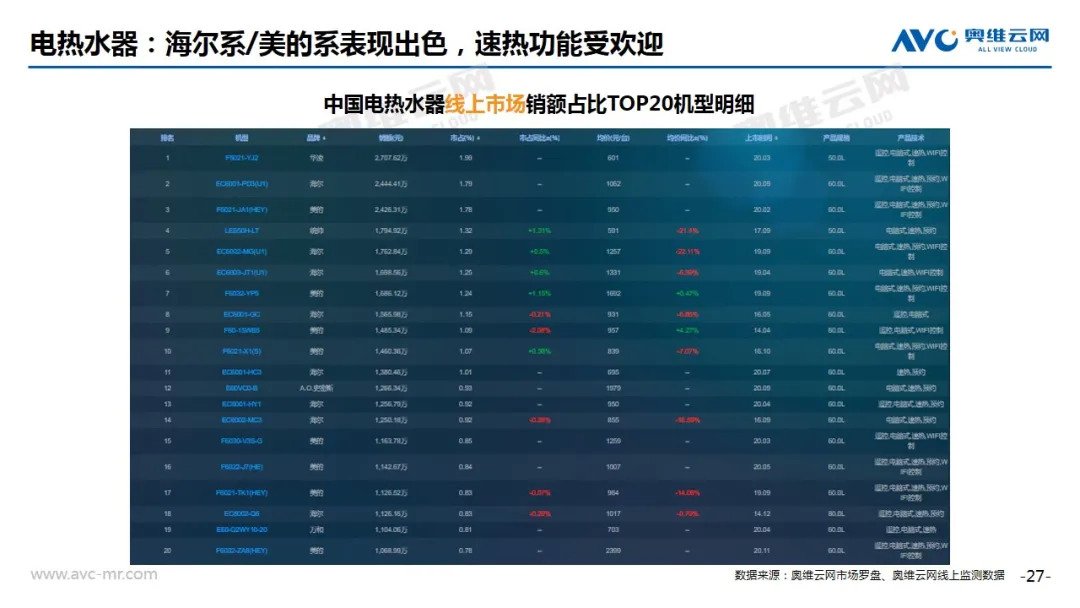Screen dimensions: 1080x608
Task: Click model link F6021-JA1(HEY)
Action: pyautogui.click(x=242, y=210)
